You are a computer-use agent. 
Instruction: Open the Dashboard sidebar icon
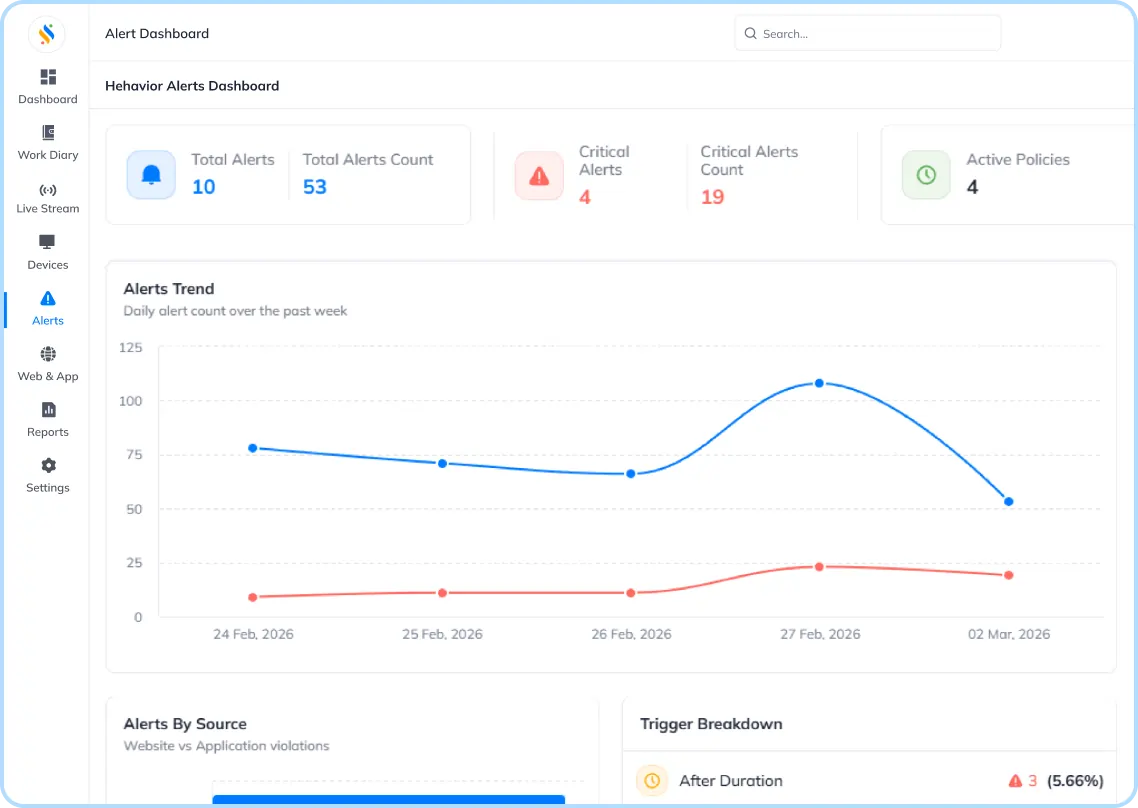pyautogui.click(x=48, y=77)
